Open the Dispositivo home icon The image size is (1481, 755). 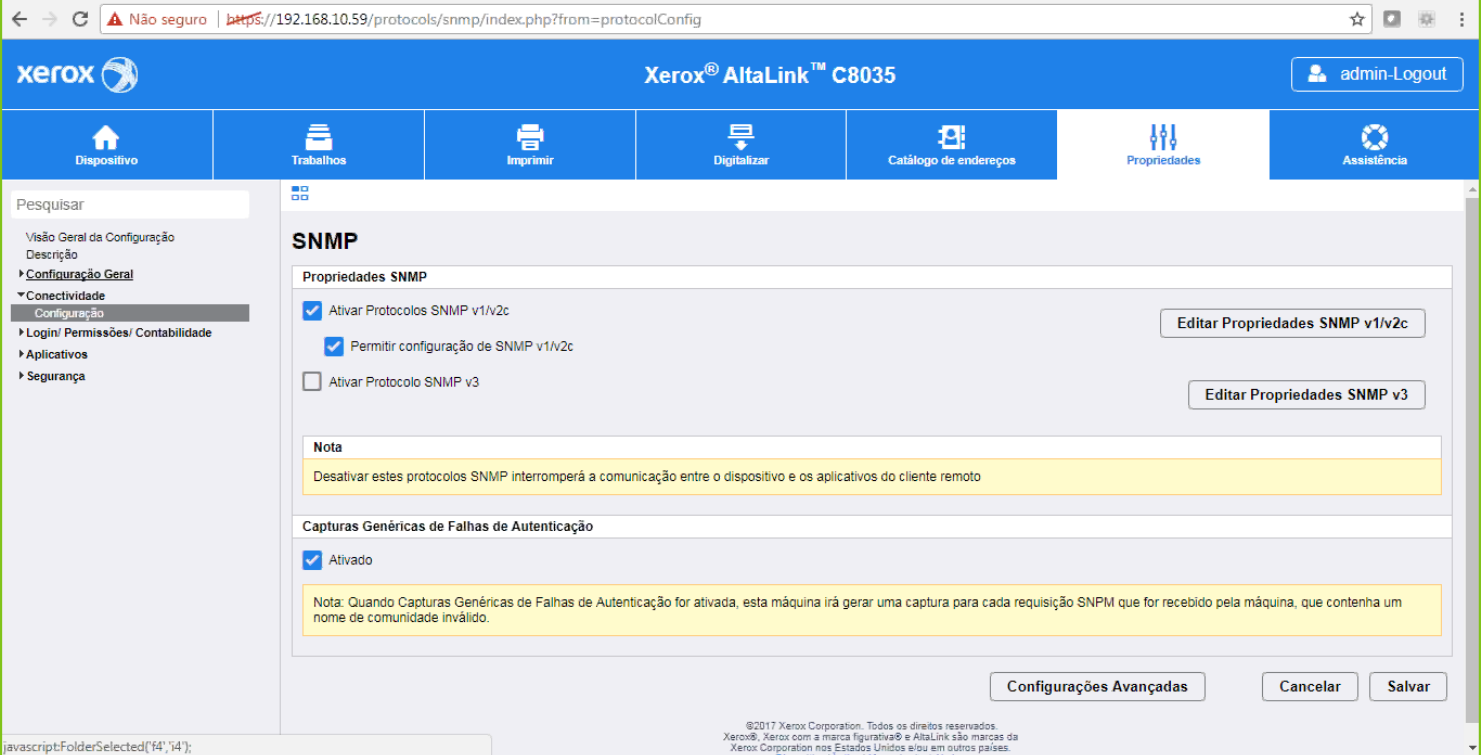click(x=106, y=137)
